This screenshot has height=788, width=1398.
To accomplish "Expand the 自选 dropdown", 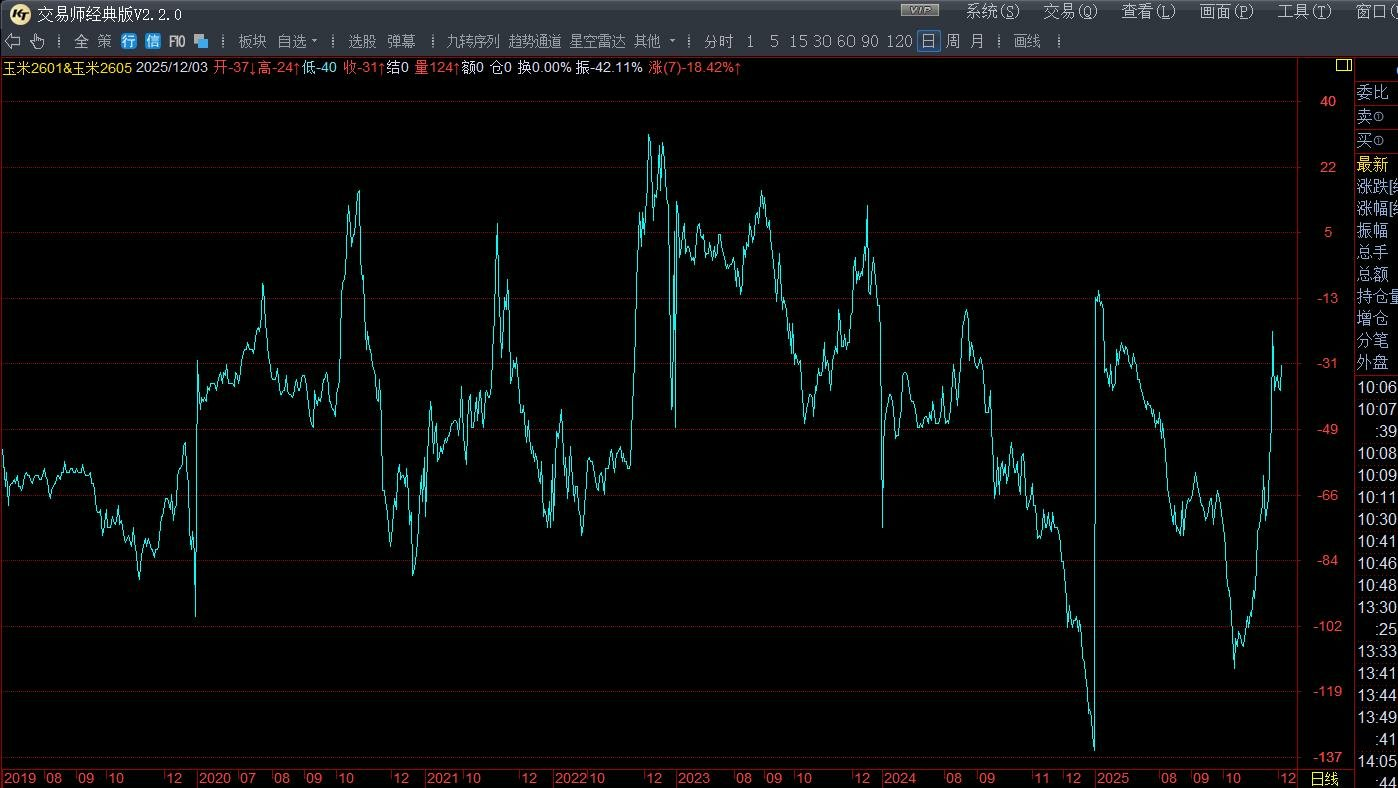I will pos(297,41).
